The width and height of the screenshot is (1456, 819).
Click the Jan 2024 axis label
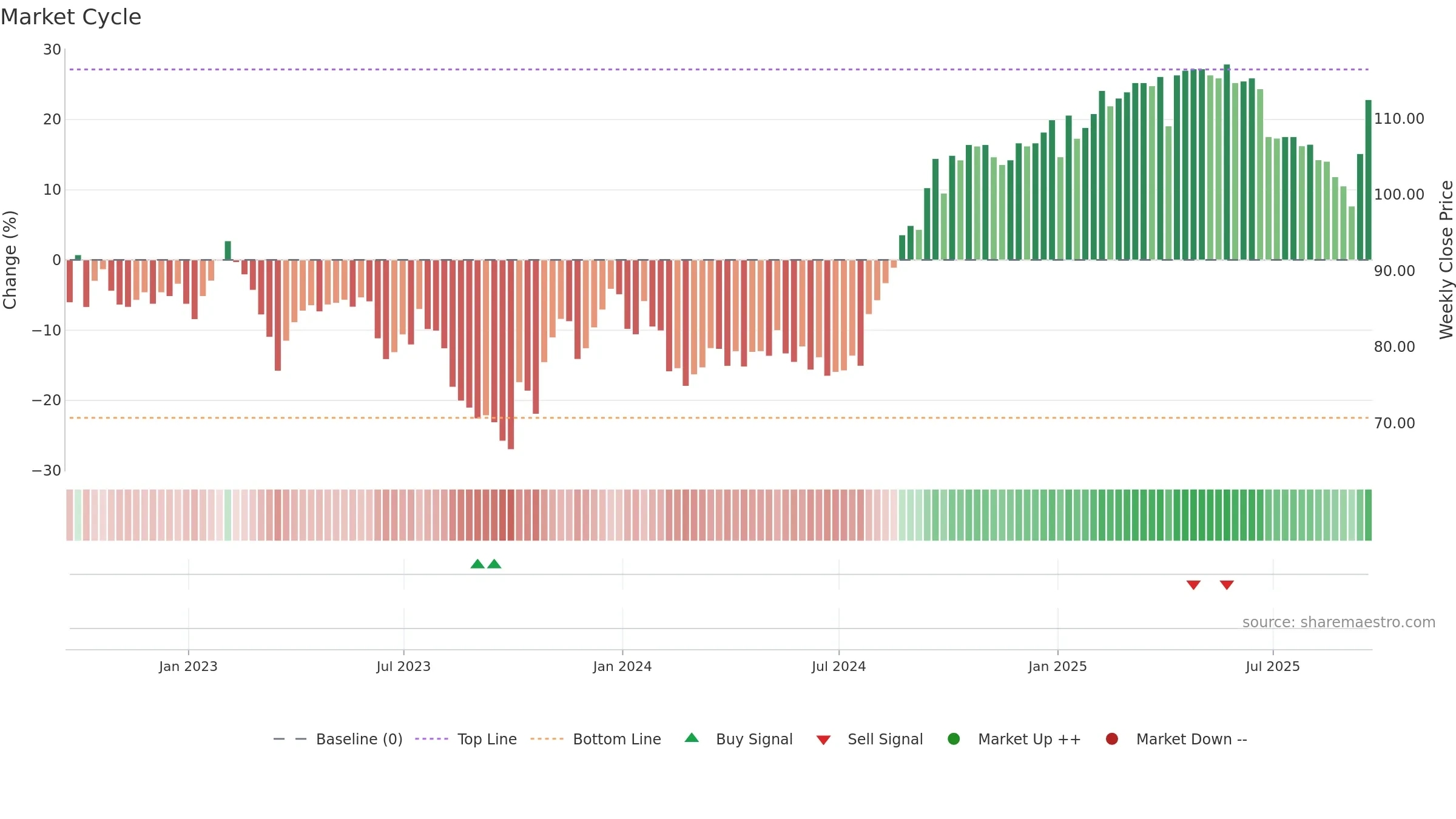[622, 667]
